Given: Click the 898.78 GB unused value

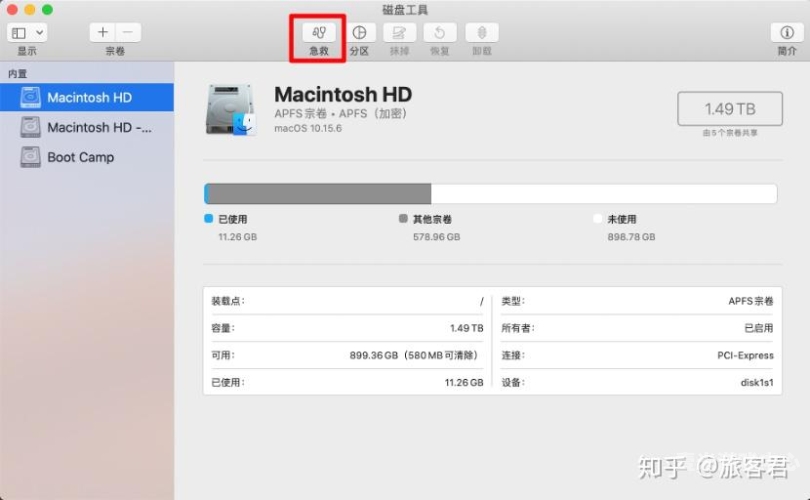Looking at the screenshot, I should 631,237.
